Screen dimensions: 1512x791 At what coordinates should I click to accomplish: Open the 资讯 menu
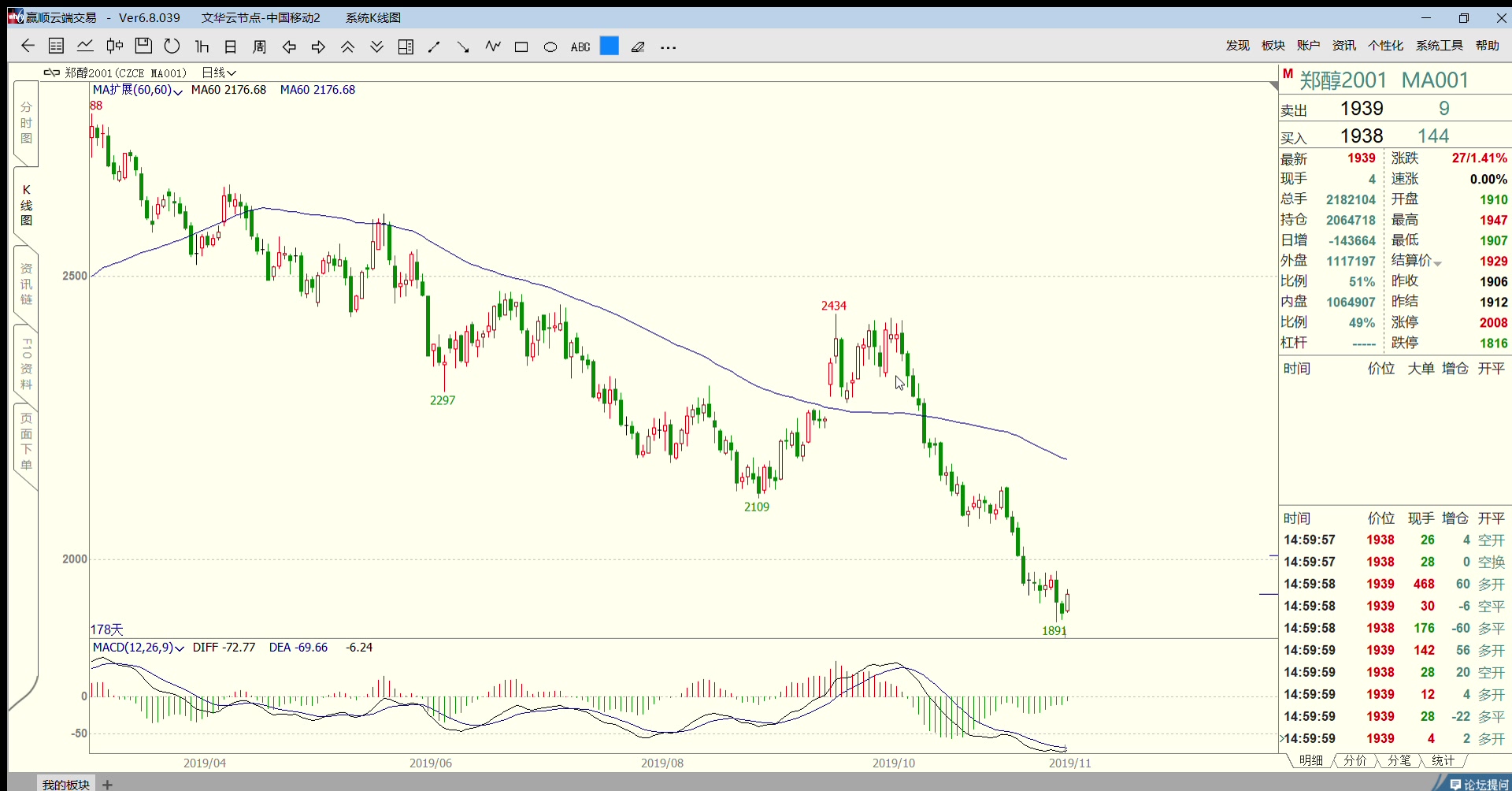tap(1343, 46)
